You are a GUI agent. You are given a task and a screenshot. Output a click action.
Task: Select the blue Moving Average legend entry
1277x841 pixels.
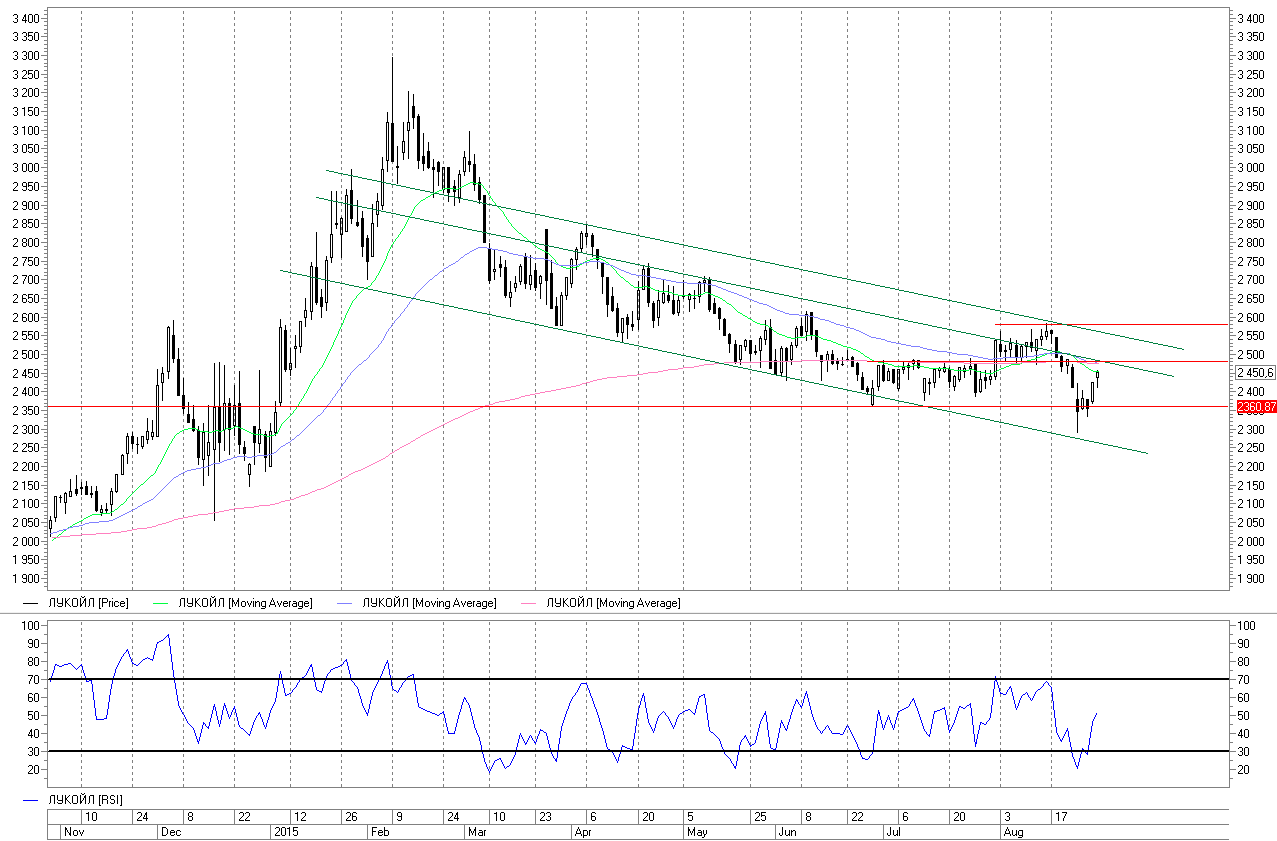point(428,603)
